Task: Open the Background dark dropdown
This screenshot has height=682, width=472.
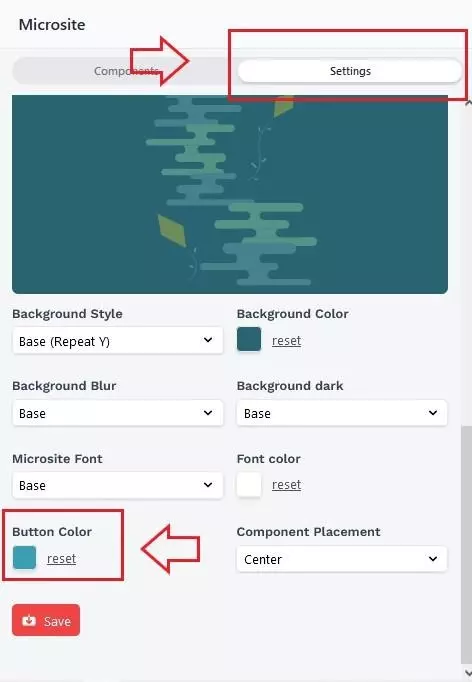Action: point(342,413)
